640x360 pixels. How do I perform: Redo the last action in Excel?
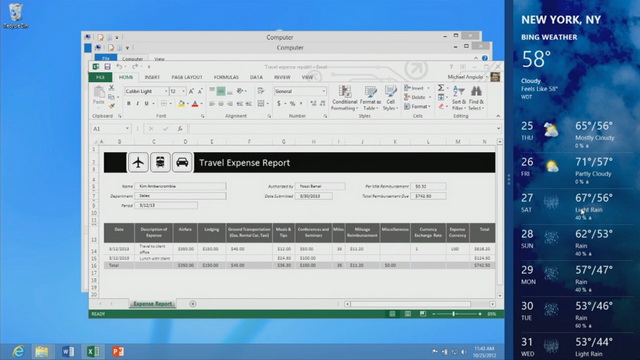[x=135, y=67]
